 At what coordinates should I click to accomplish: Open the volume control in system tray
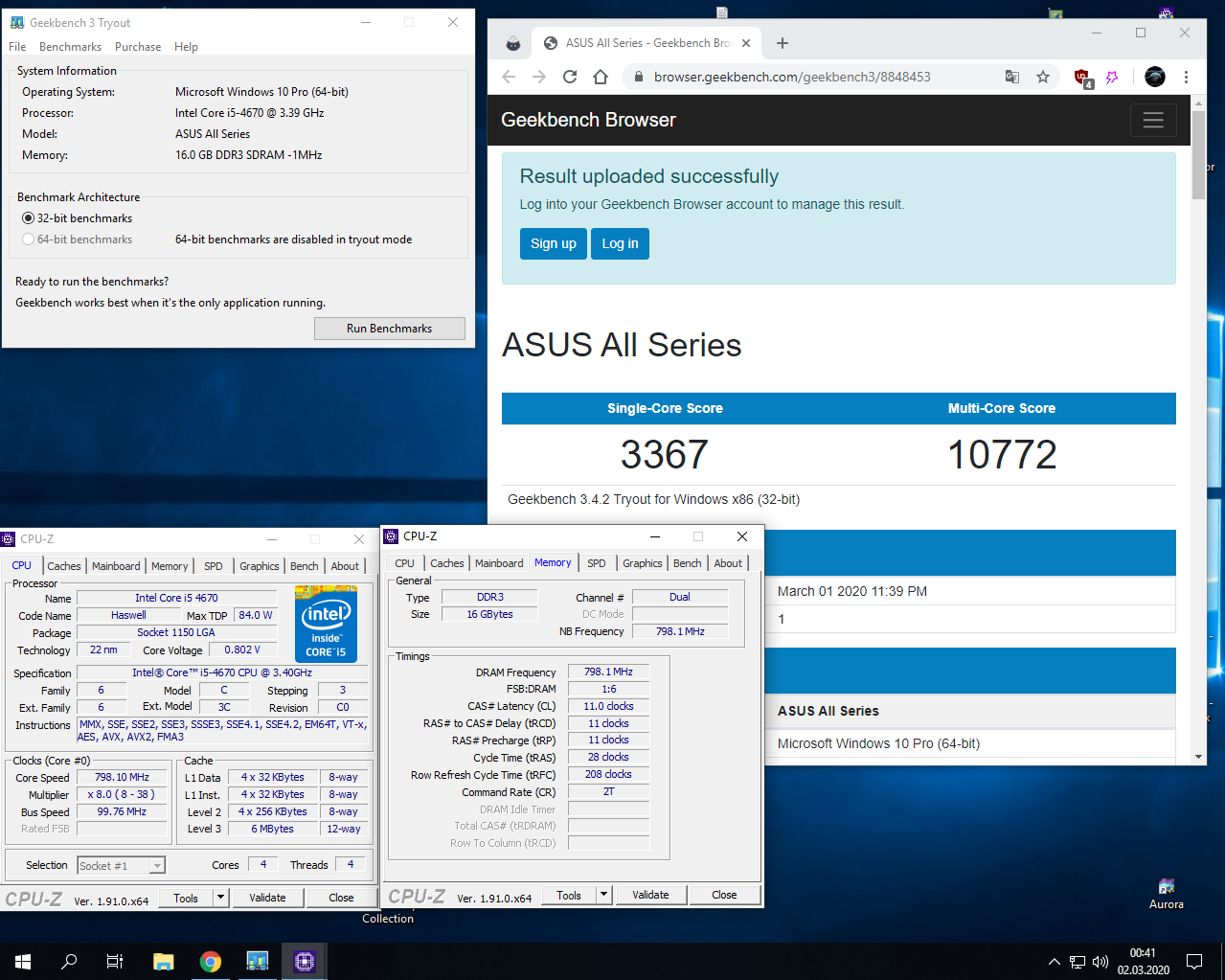(x=1100, y=962)
